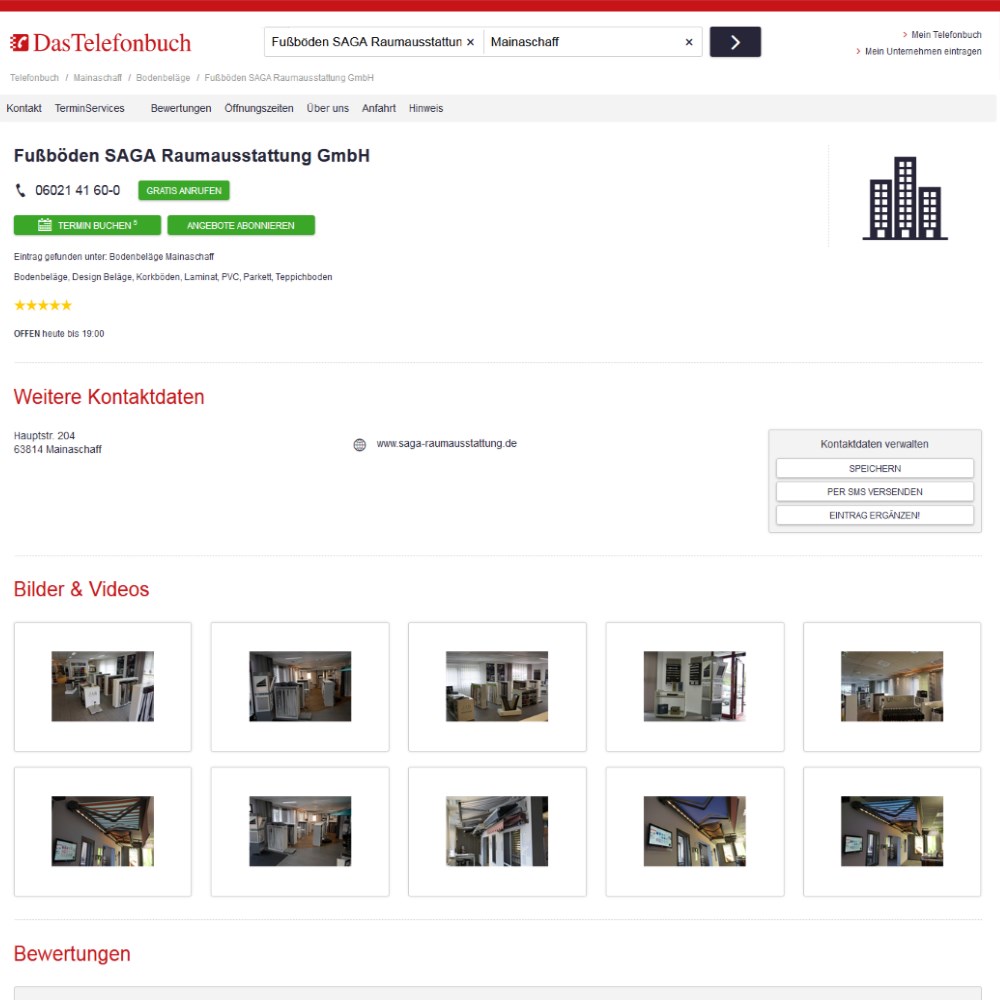Jump to the Bewertungen tab

tap(181, 108)
